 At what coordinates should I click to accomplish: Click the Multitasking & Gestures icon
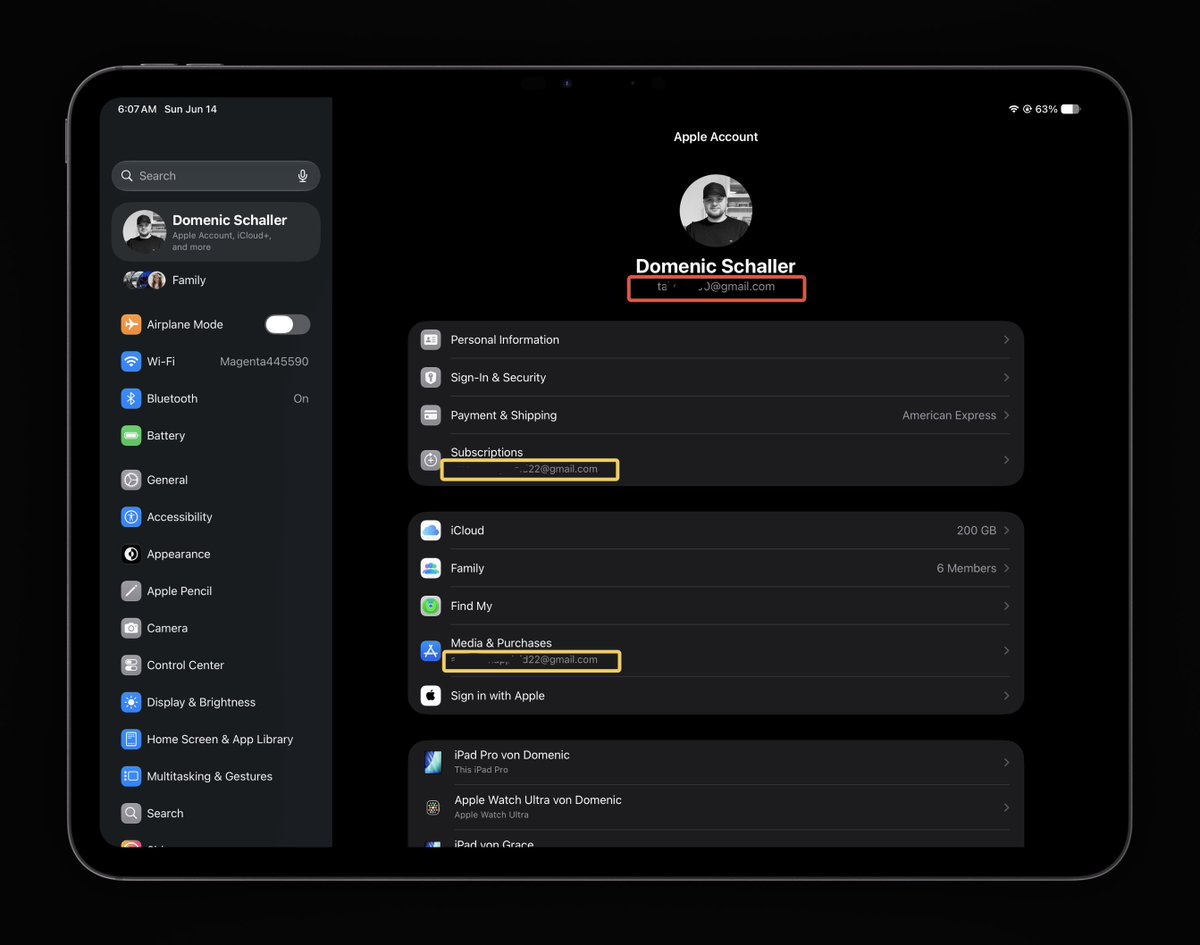131,776
